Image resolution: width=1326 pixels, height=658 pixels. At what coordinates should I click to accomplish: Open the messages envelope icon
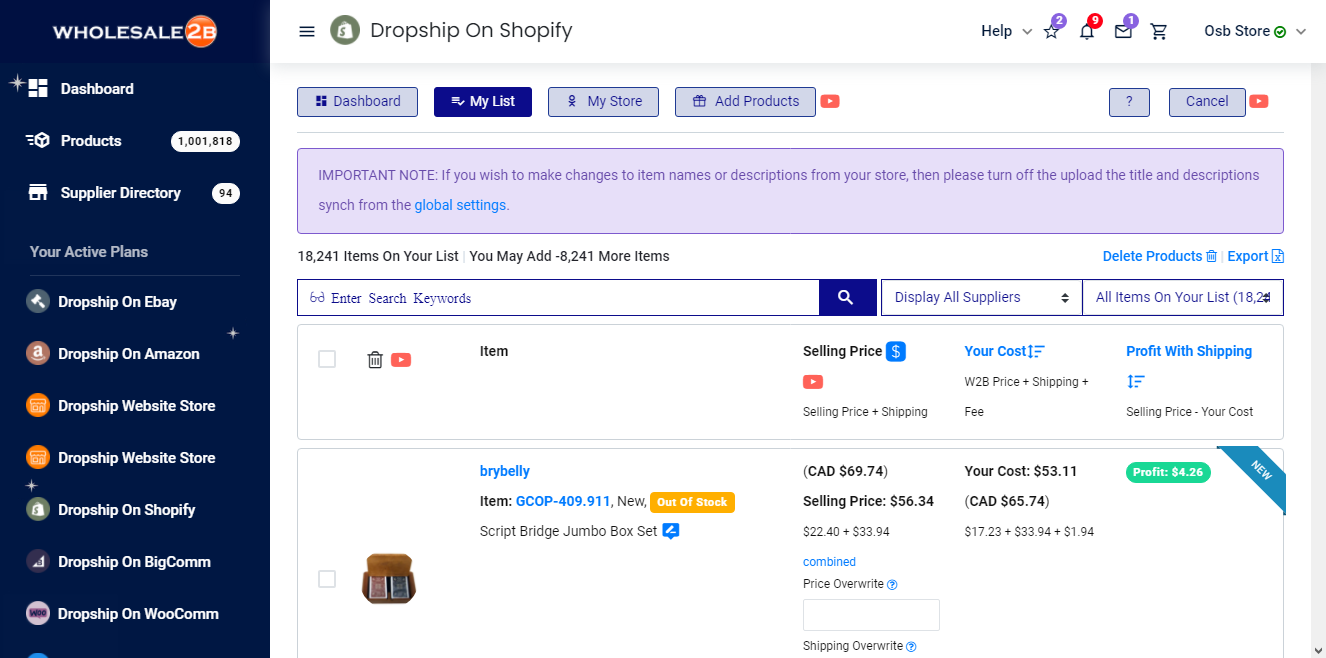(x=1123, y=31)
